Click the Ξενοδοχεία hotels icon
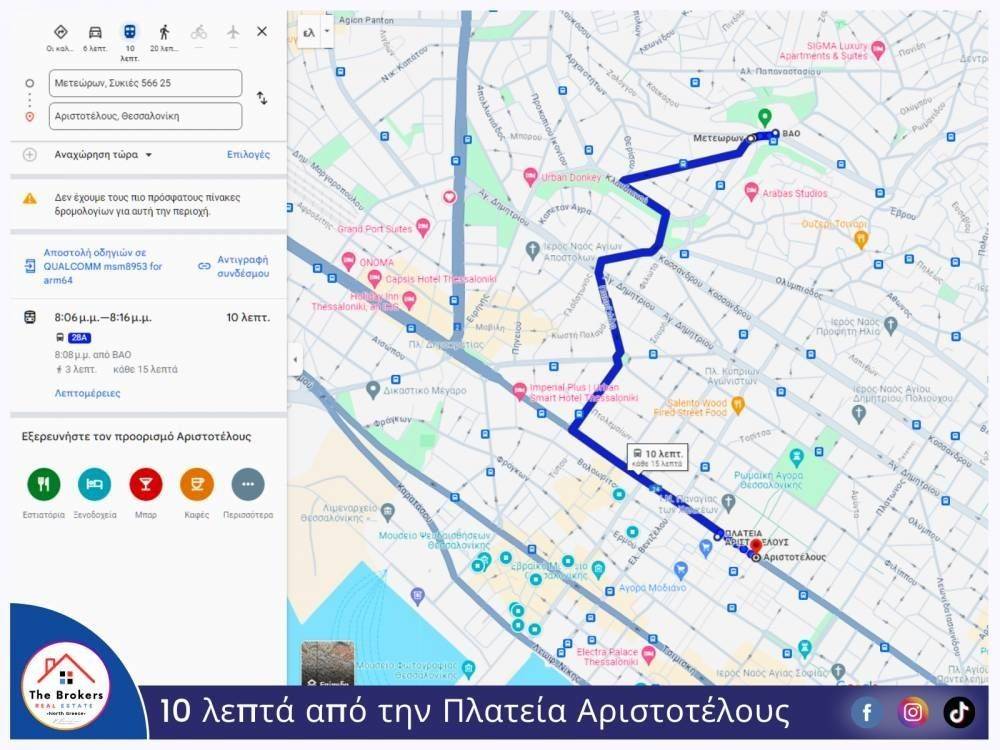 tap(95, 484)
